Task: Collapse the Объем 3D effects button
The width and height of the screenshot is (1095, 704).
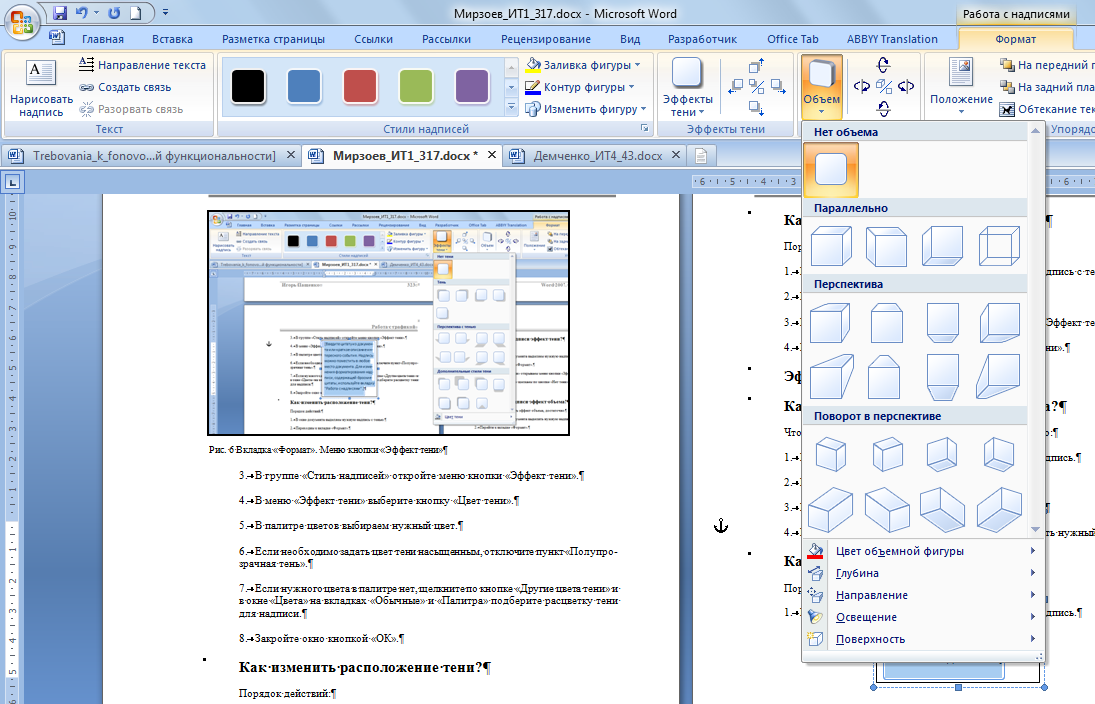Action: (x=821, y=87)
